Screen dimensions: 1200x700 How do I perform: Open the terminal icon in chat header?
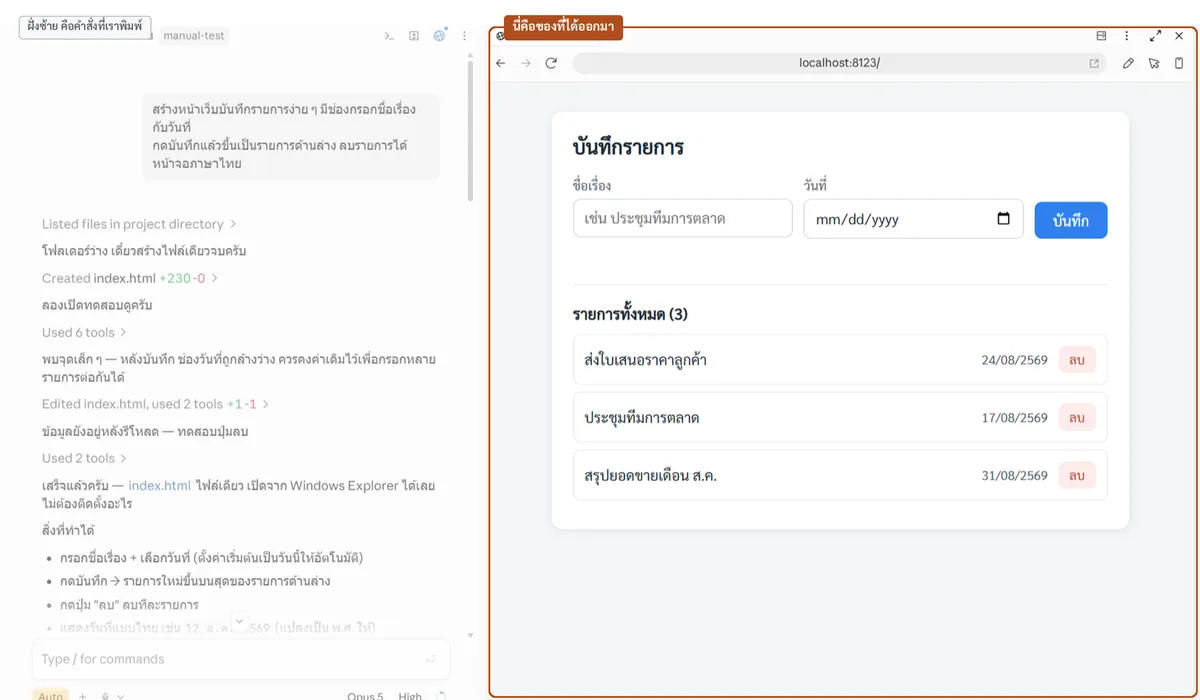coord(389,36)
